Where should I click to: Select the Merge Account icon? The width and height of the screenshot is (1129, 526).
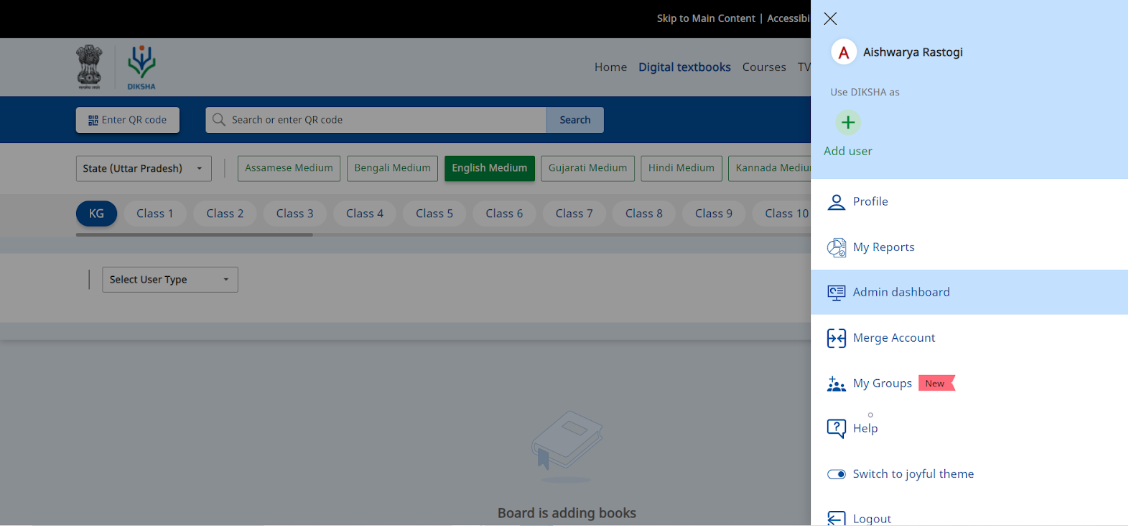(x=836, y=338)
